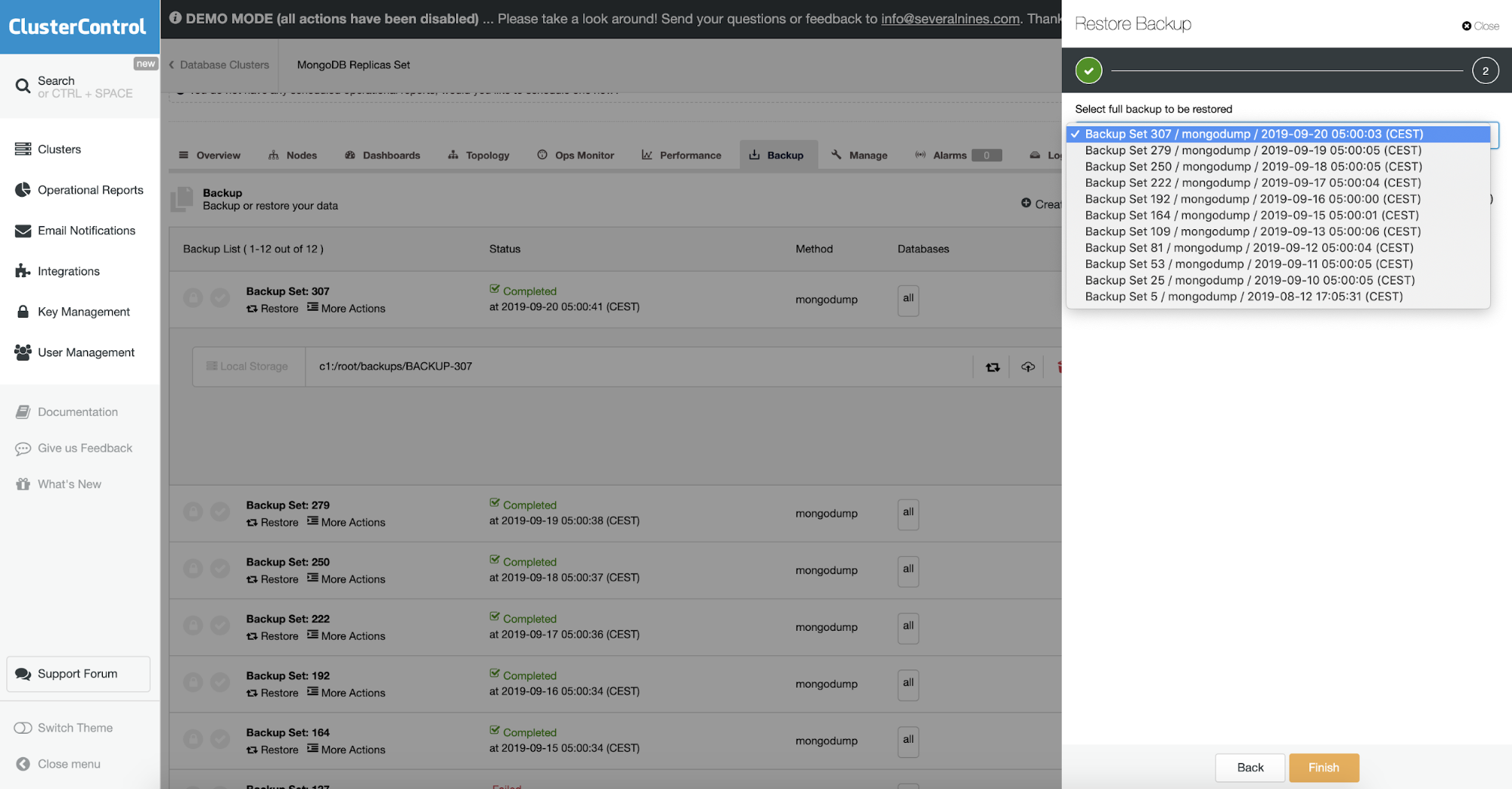Screen dimensions: 1512x789
Task: Click the Search magnifier icon in sidebar
Action: coord(23,86)
